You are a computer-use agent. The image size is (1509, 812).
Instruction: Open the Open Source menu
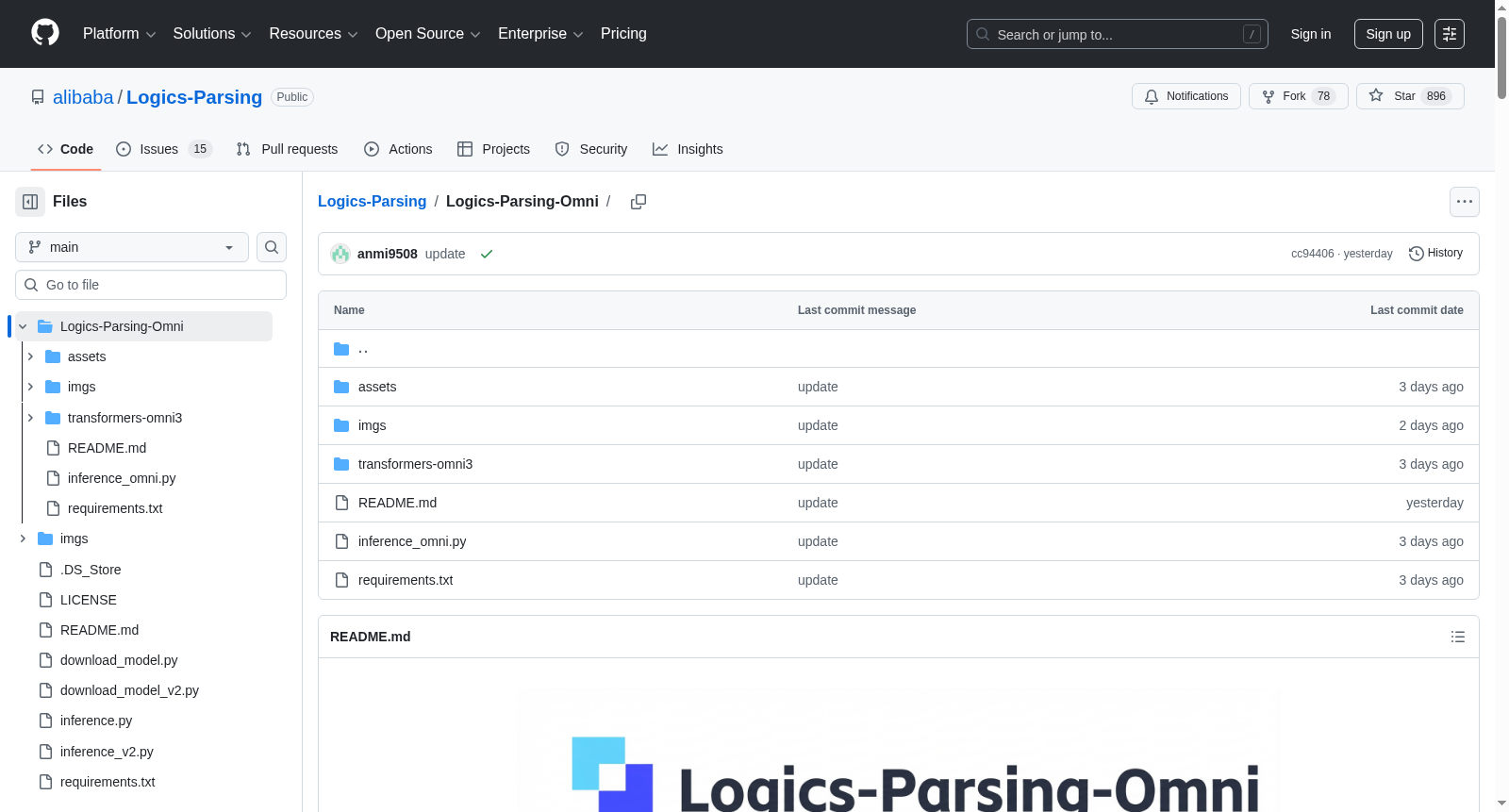[x=428, y=34]
